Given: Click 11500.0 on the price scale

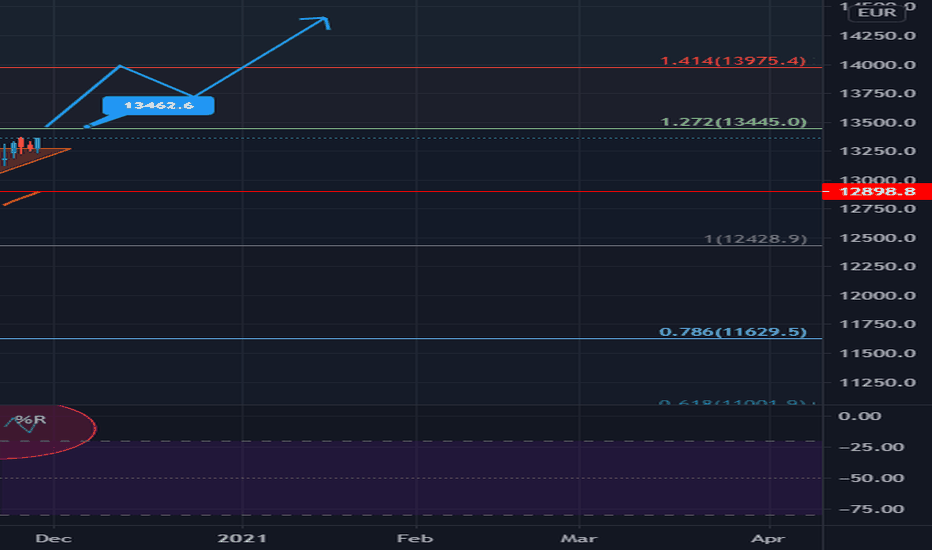Looking at the screenshot, I should (877, 353).
